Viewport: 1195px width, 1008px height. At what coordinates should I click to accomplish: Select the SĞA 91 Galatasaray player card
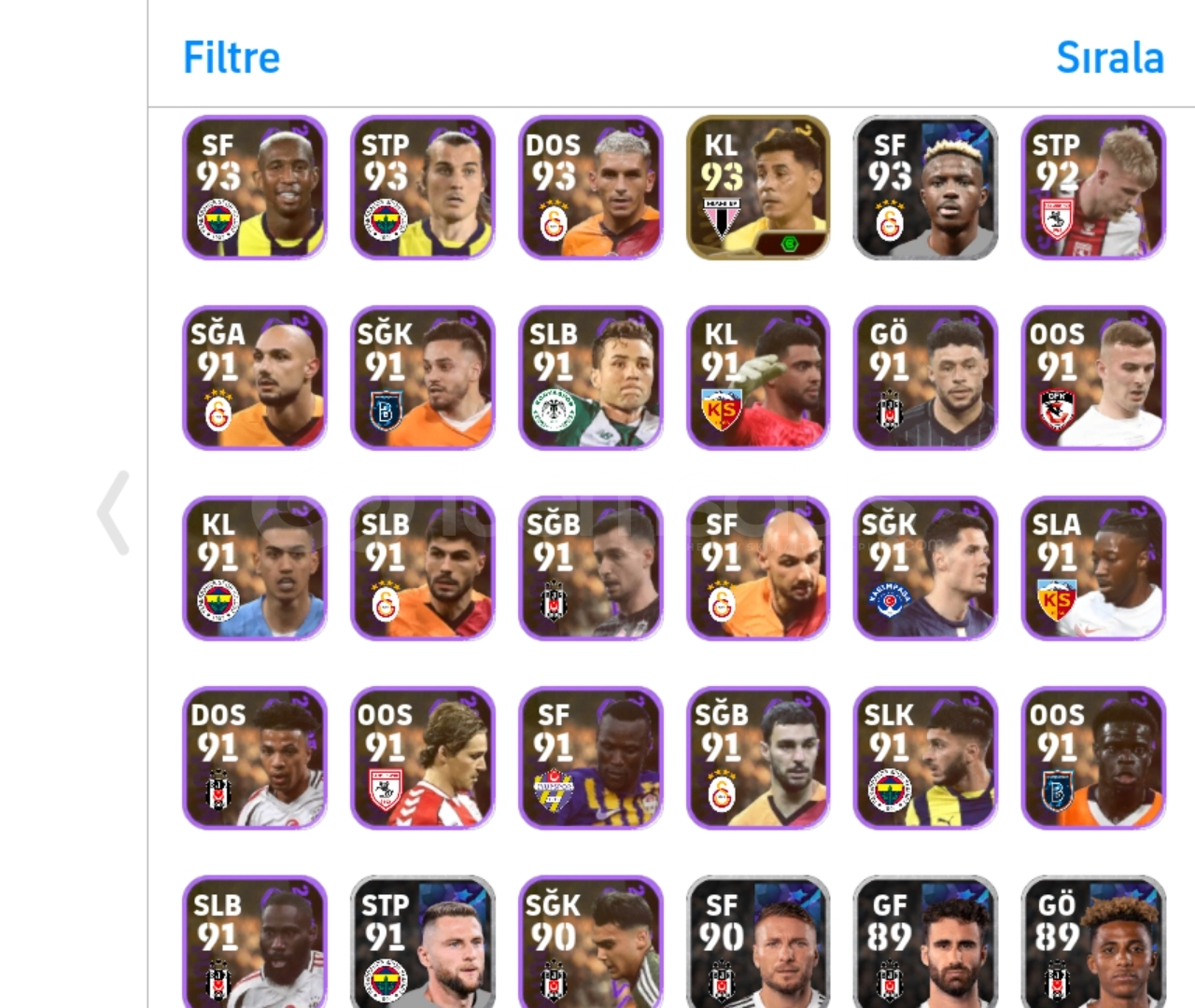255,378
